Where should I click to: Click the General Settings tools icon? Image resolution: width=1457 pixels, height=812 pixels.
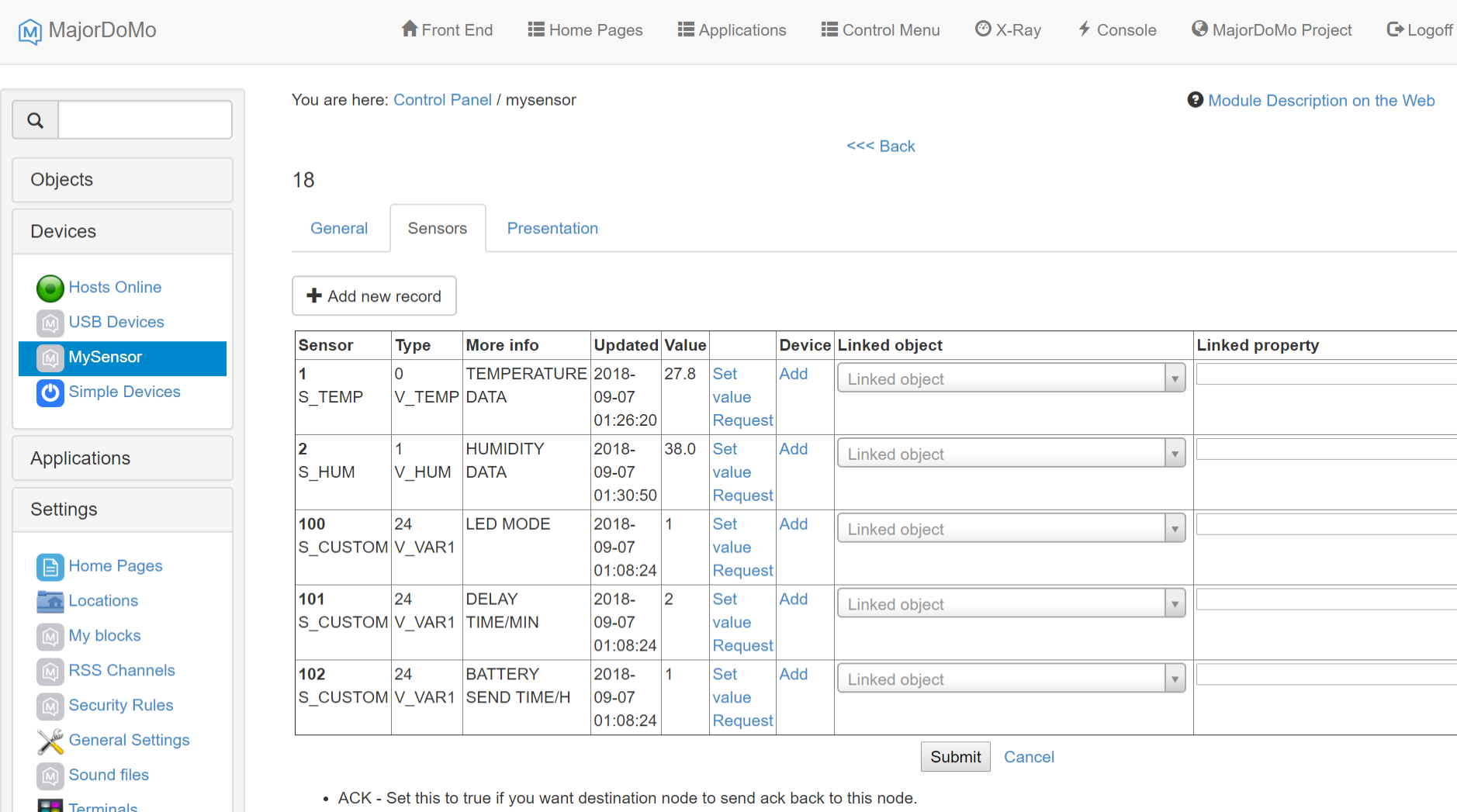coord(50,741)
